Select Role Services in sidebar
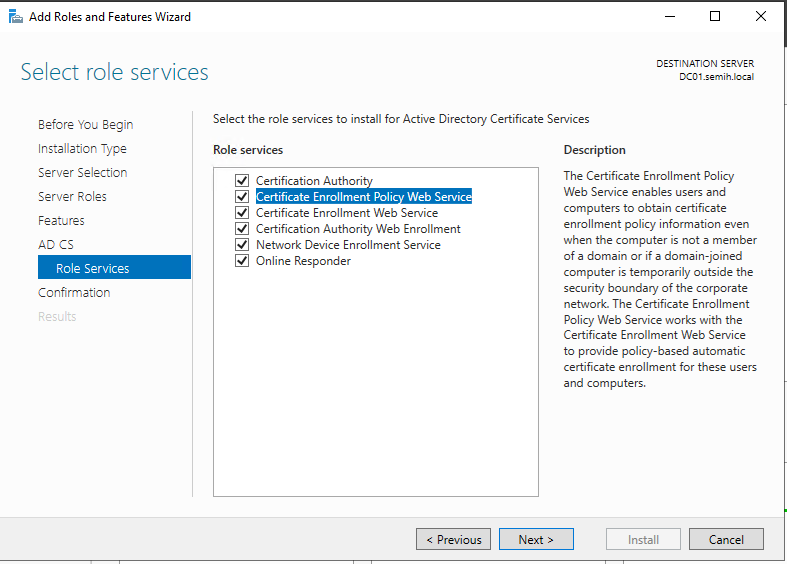787x564 pixels. tap(92, 268)
